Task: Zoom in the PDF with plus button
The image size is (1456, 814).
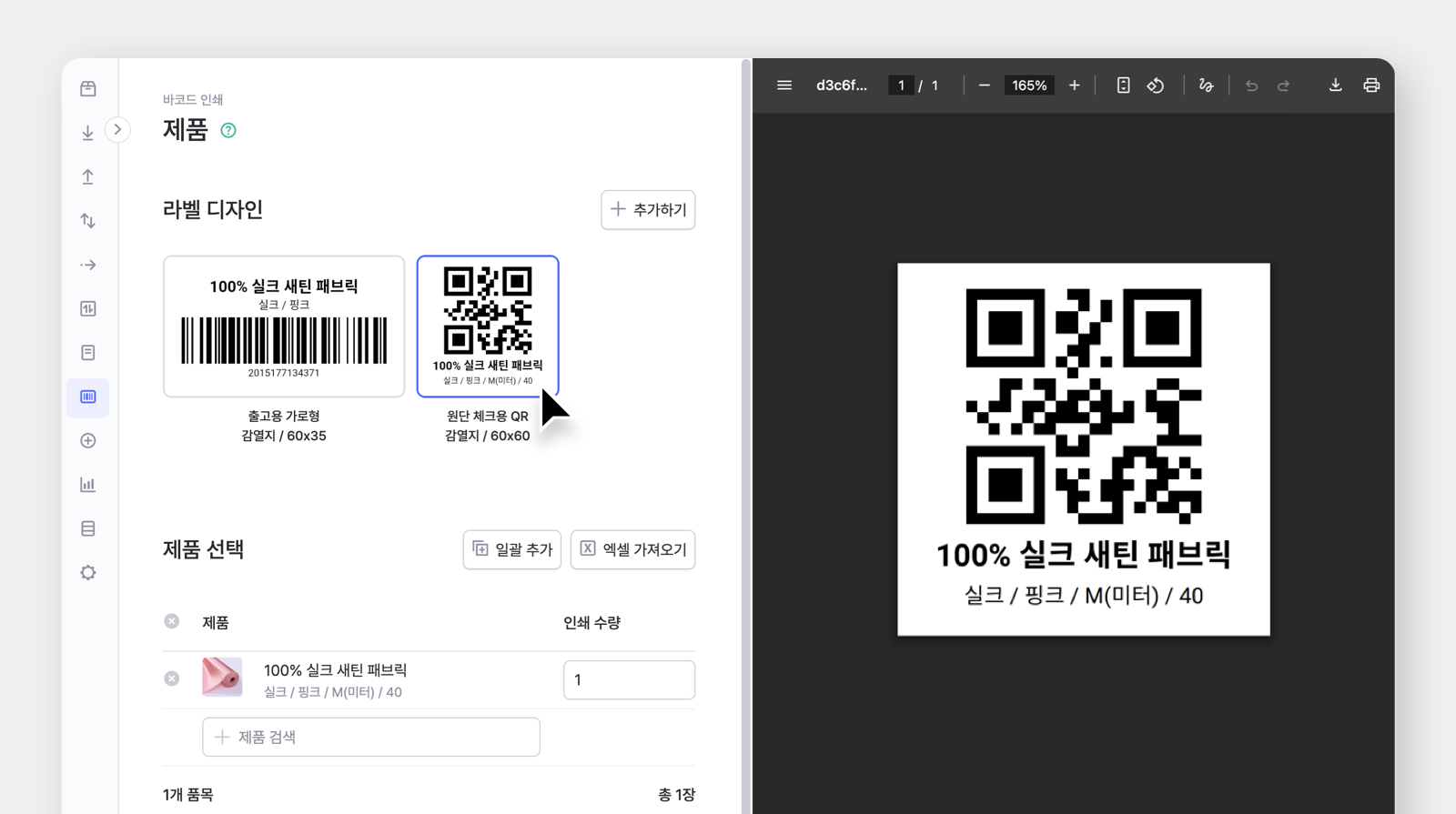Action: point(1075,85)
